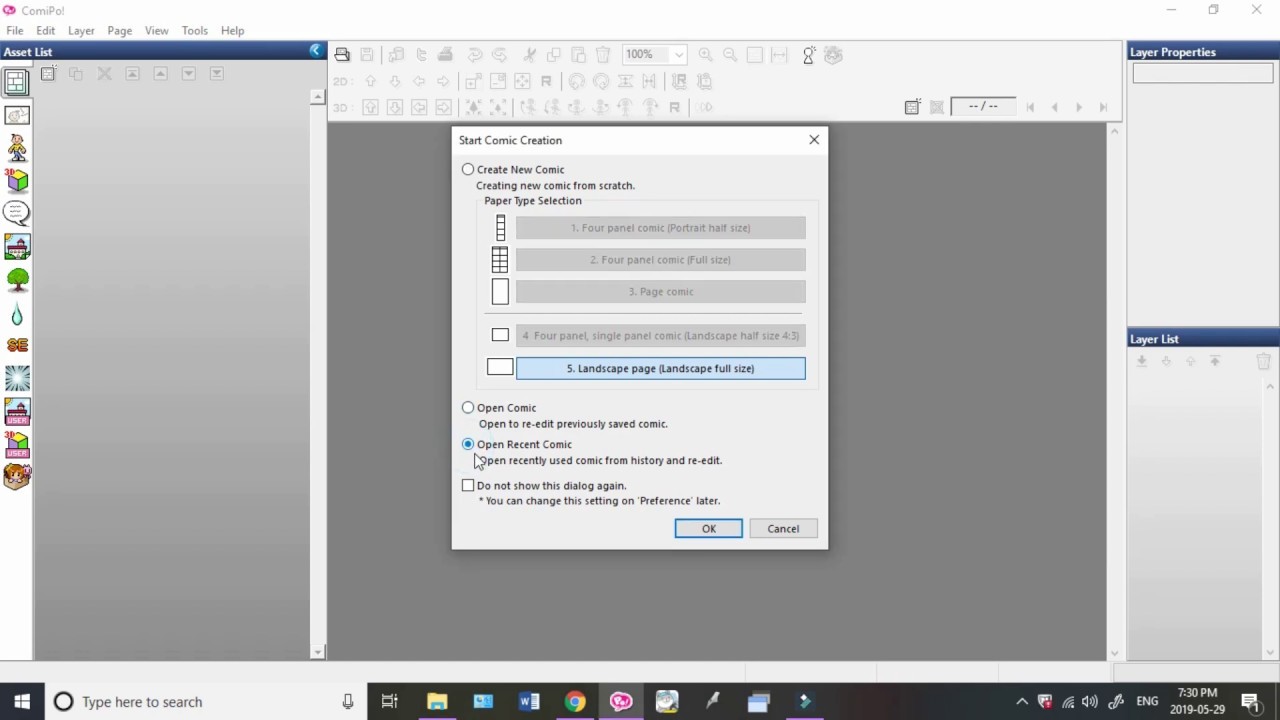
Task: Click the cut scissors toolbar icon
Action: (530, 55)
